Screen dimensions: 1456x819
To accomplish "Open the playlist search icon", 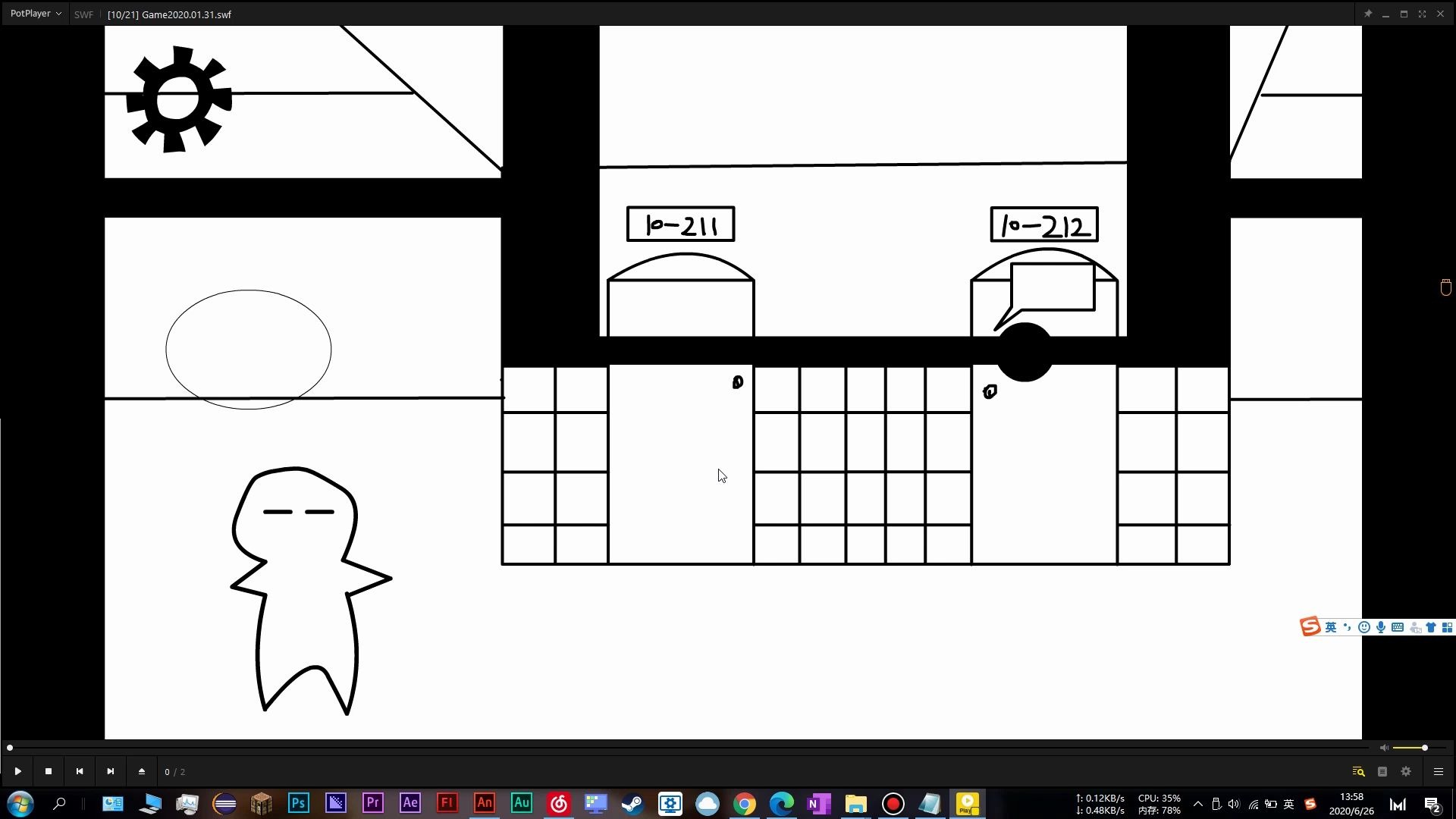I will [x=1358, y=771].
